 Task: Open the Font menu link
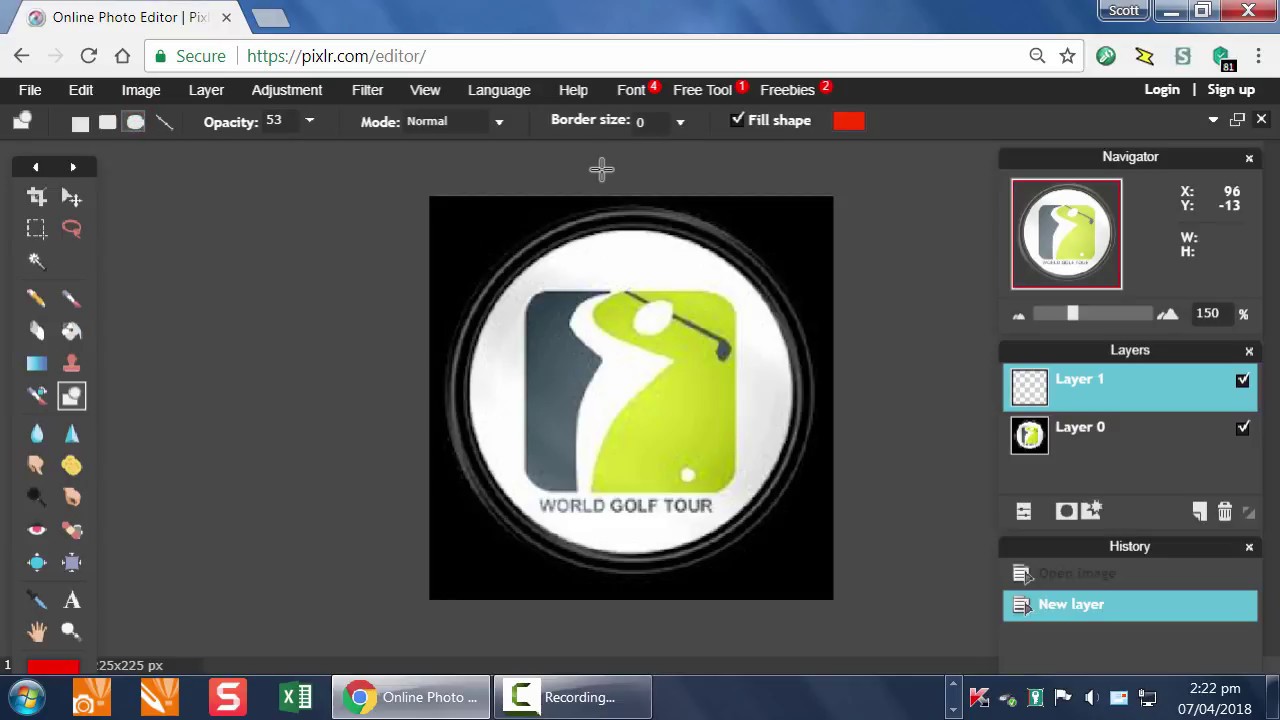click(x=631, y=90)
